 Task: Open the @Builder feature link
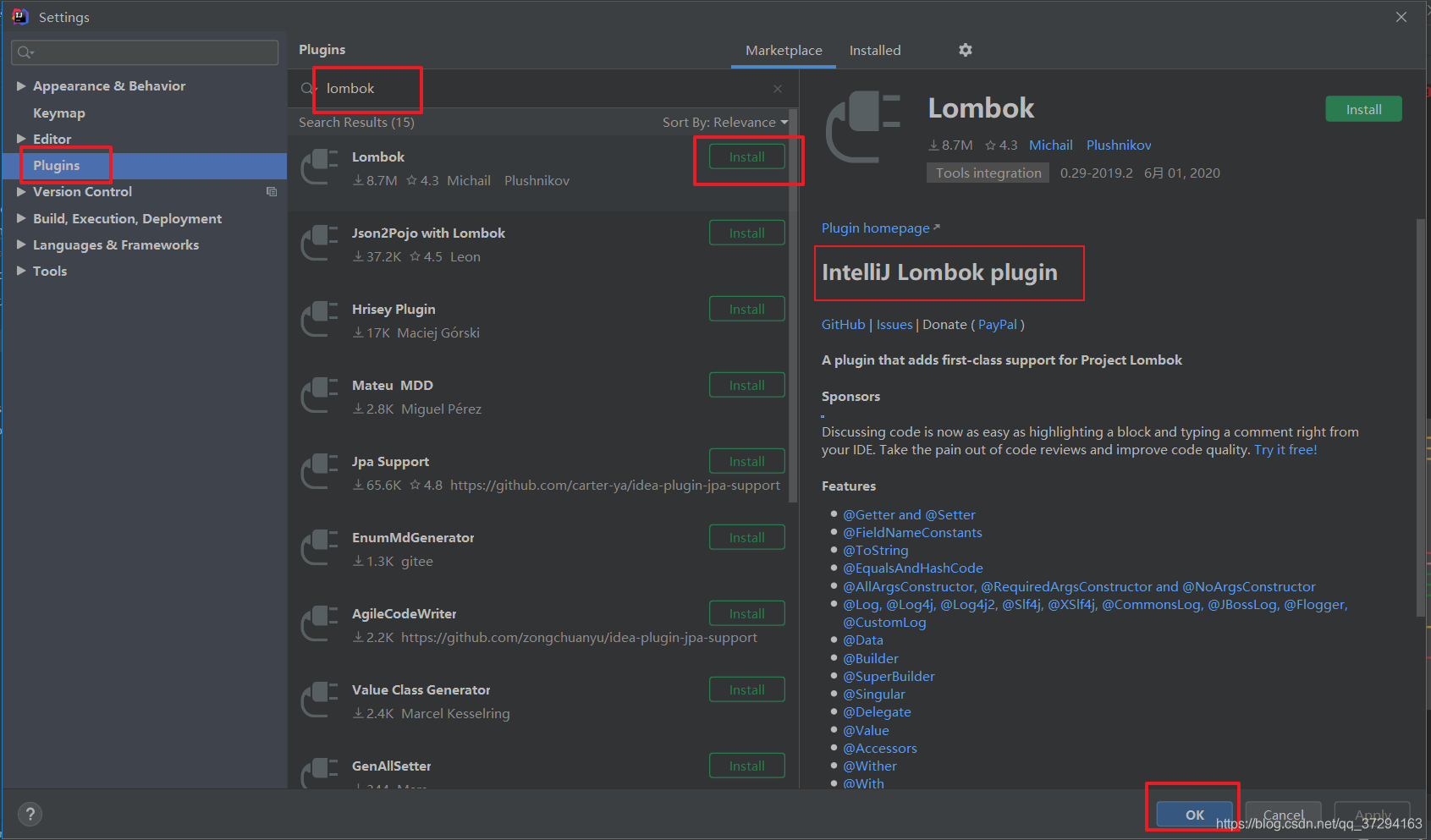870,659
